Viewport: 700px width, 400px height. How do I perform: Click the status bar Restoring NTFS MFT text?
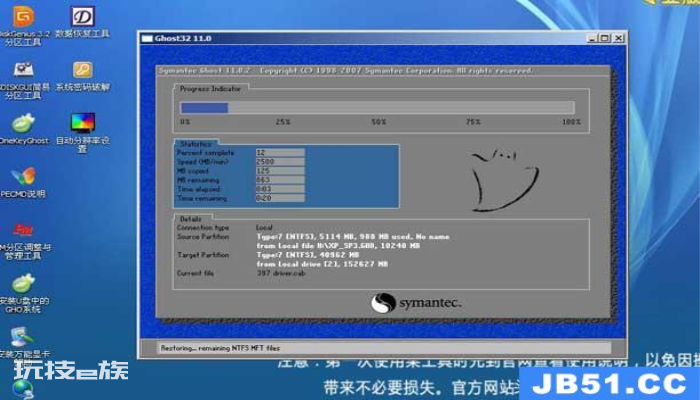pos(220,348)
